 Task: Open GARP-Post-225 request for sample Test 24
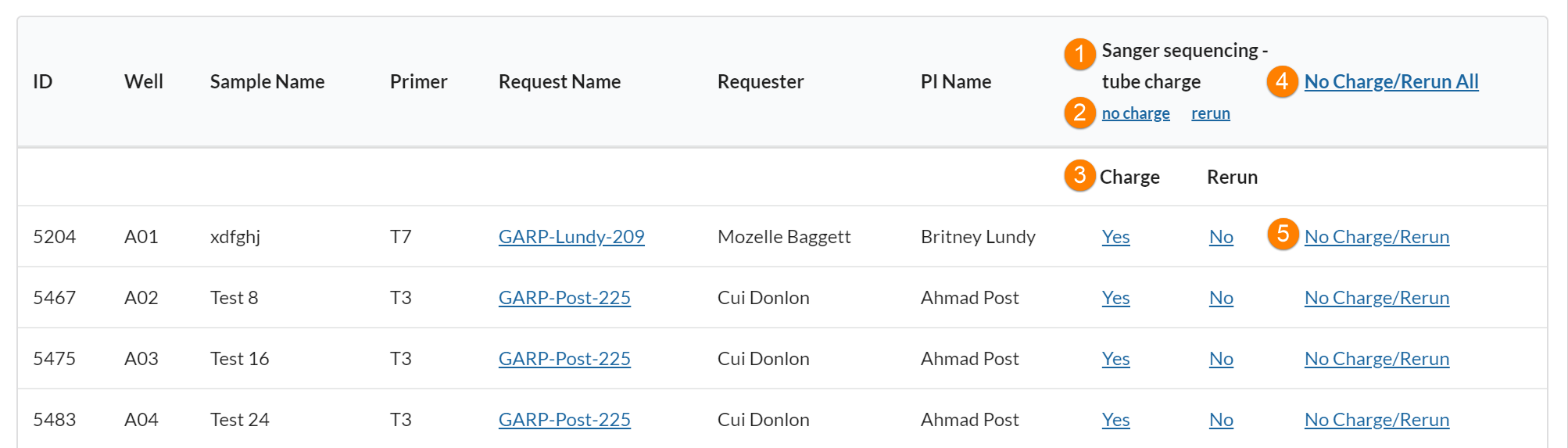click(x=564, y=419)
